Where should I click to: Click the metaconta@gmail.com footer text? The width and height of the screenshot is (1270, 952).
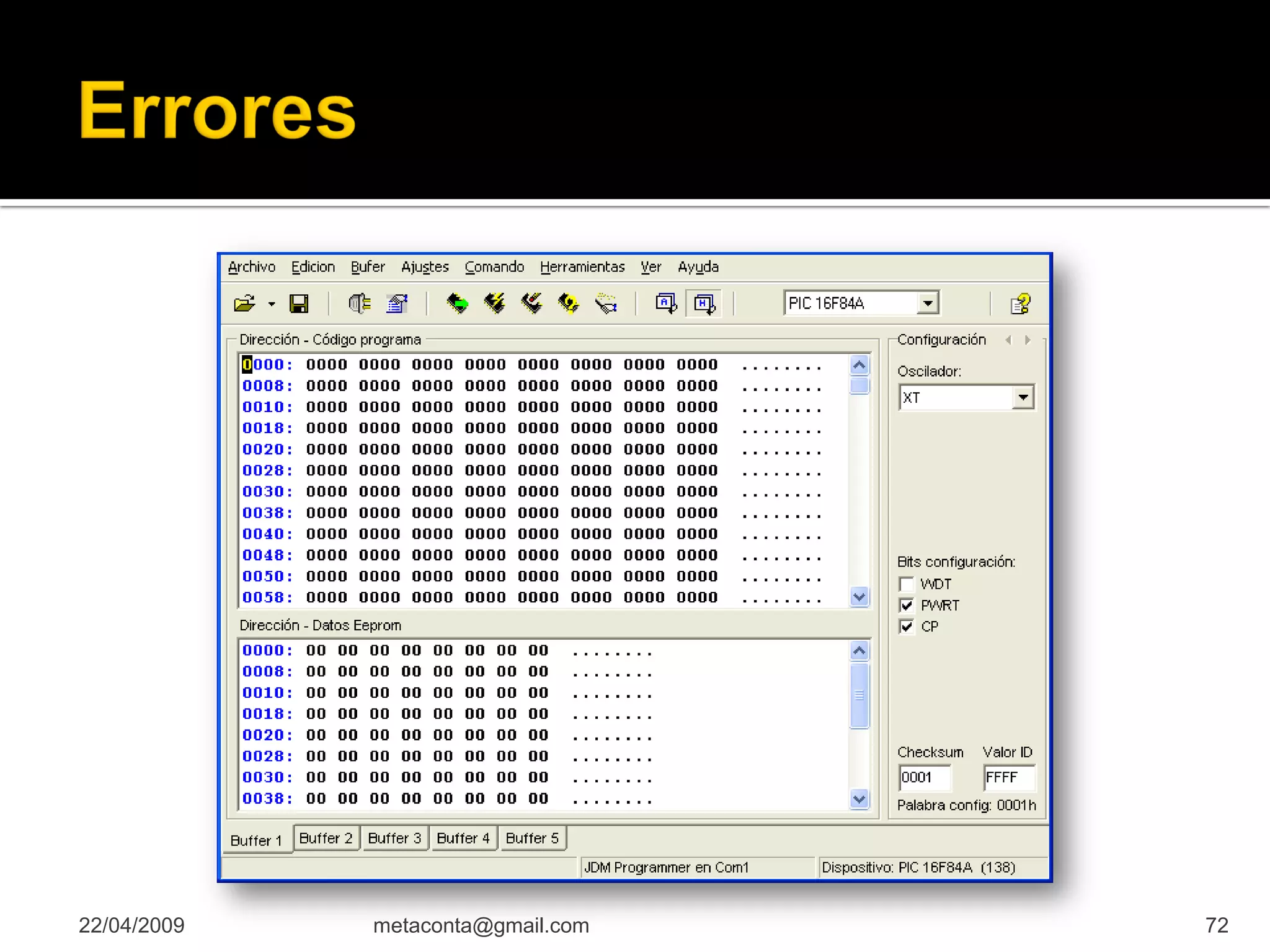(481, 925)
